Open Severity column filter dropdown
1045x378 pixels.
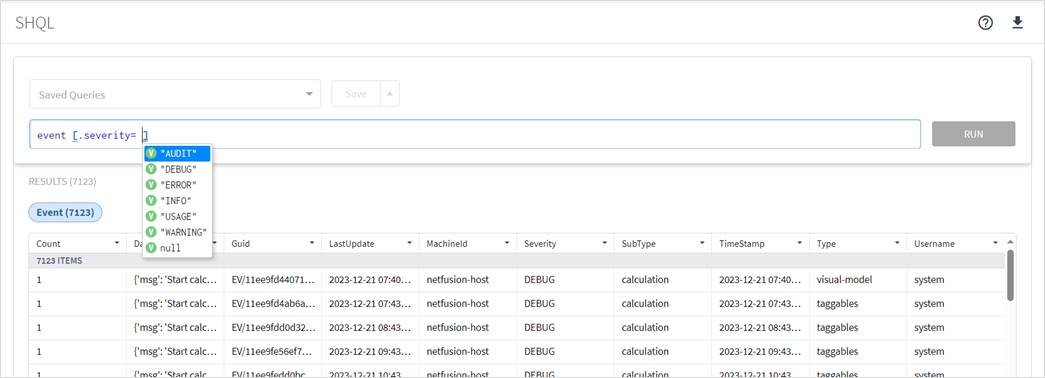tap(604, 243)
